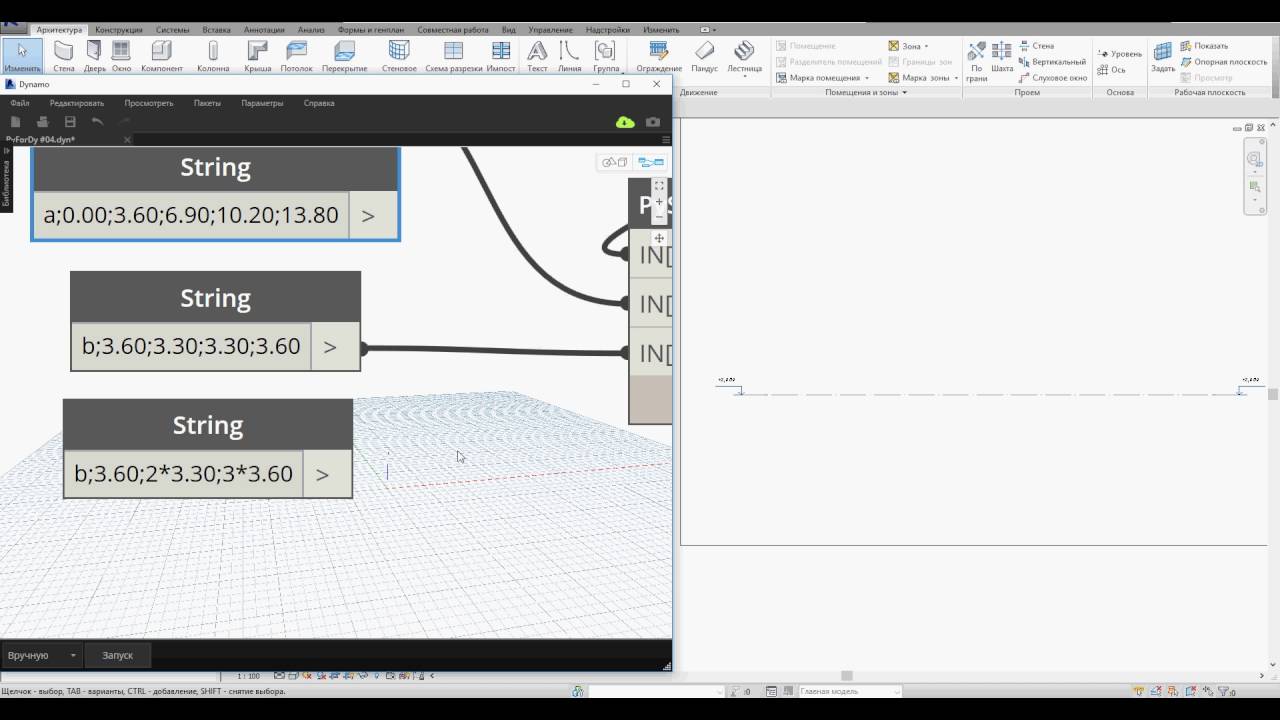Screen dimensions: 1280x720
Task: Open the Пакеты menu in Dynamo
Action: tap(207, 103)
